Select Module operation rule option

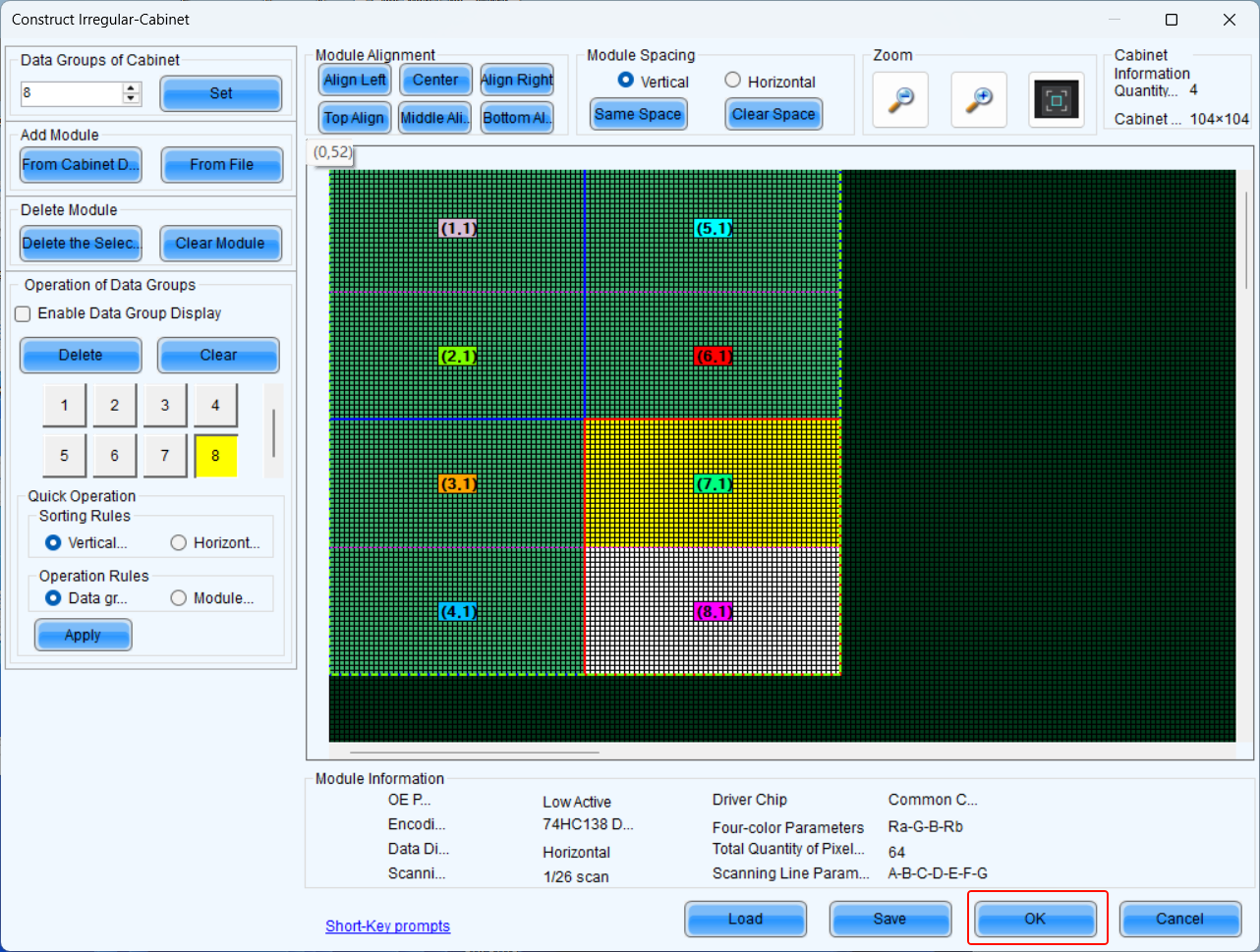tap(179, 597)
